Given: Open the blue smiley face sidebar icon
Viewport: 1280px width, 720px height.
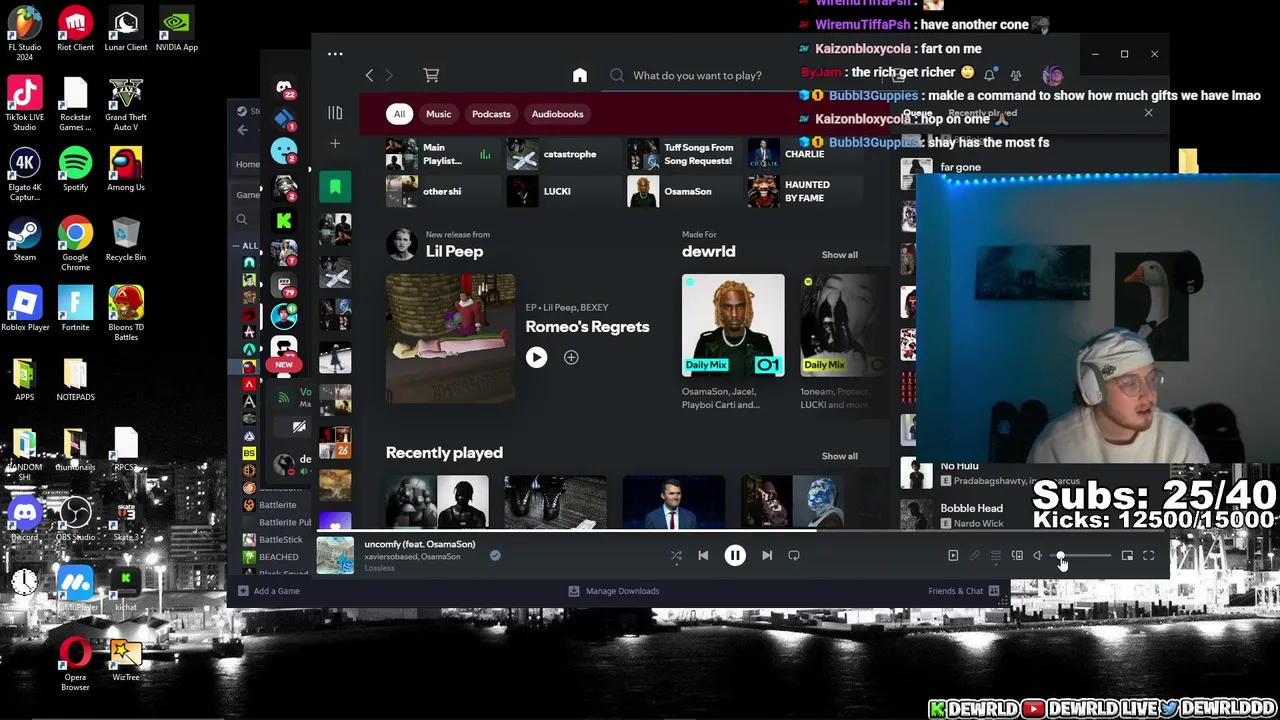Looking at the screenshot, I should [x=284, y=151].
